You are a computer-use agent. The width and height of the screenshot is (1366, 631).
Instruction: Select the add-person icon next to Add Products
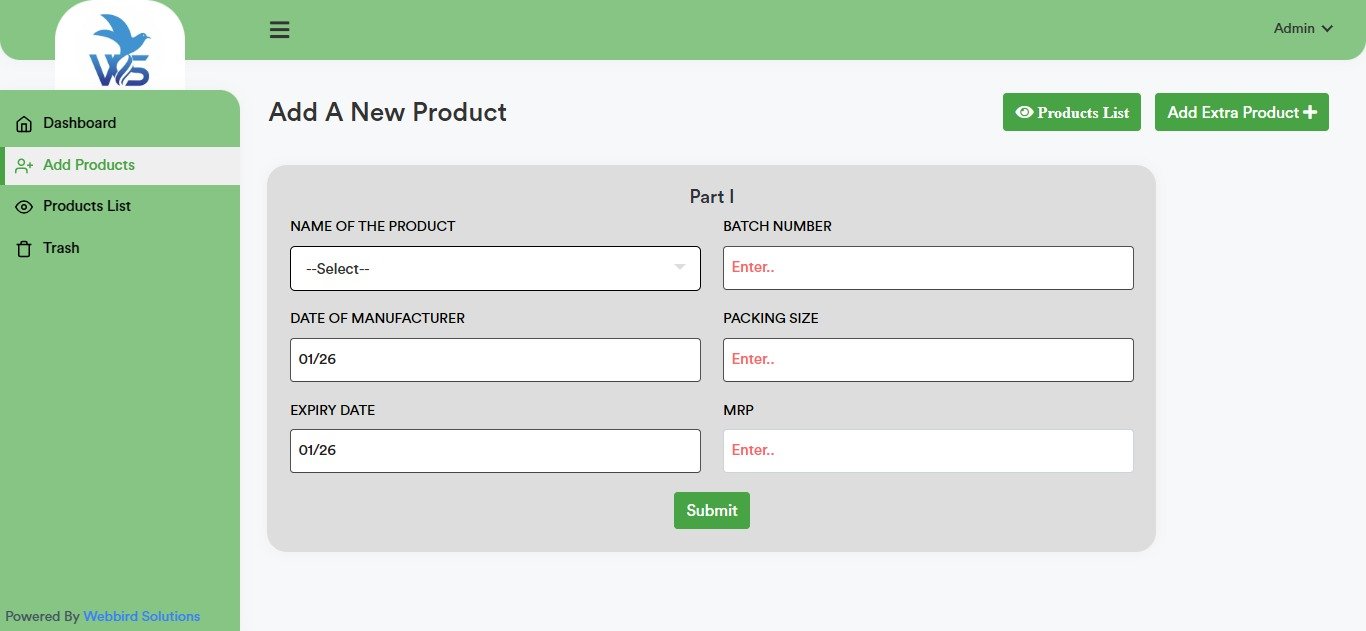[x=23, y=164]
